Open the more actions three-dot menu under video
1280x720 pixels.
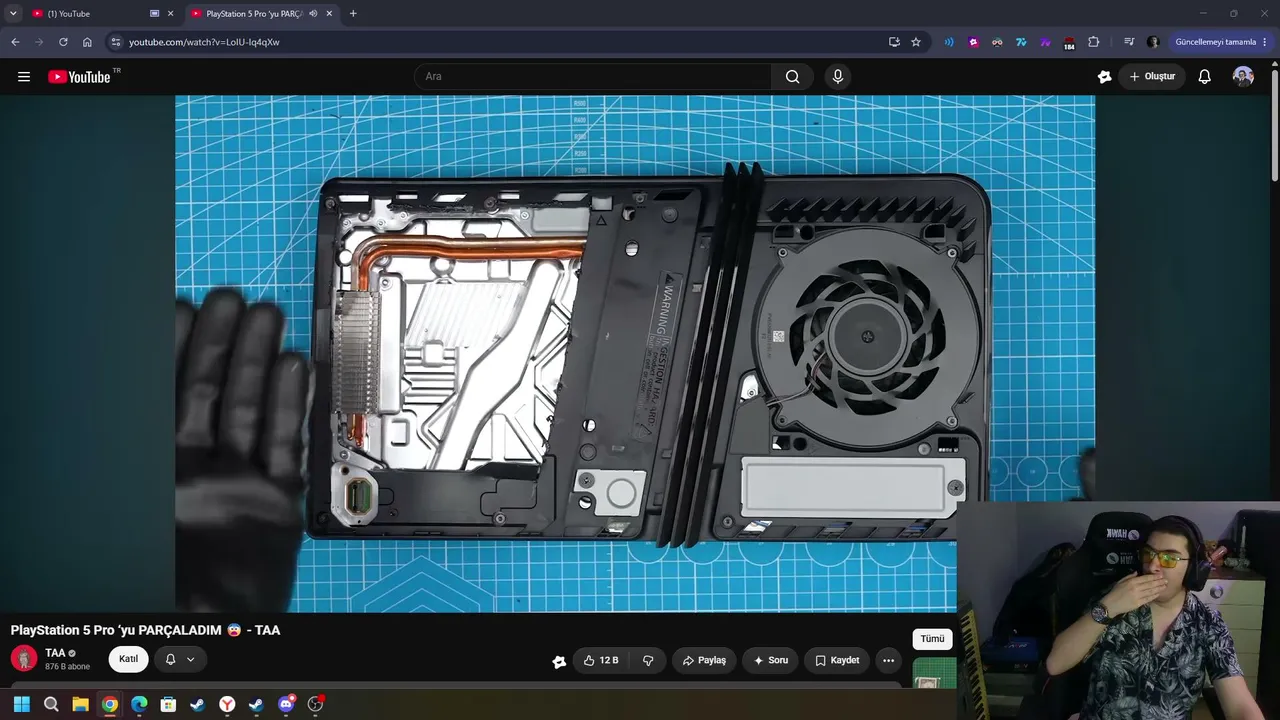point(888,660)
